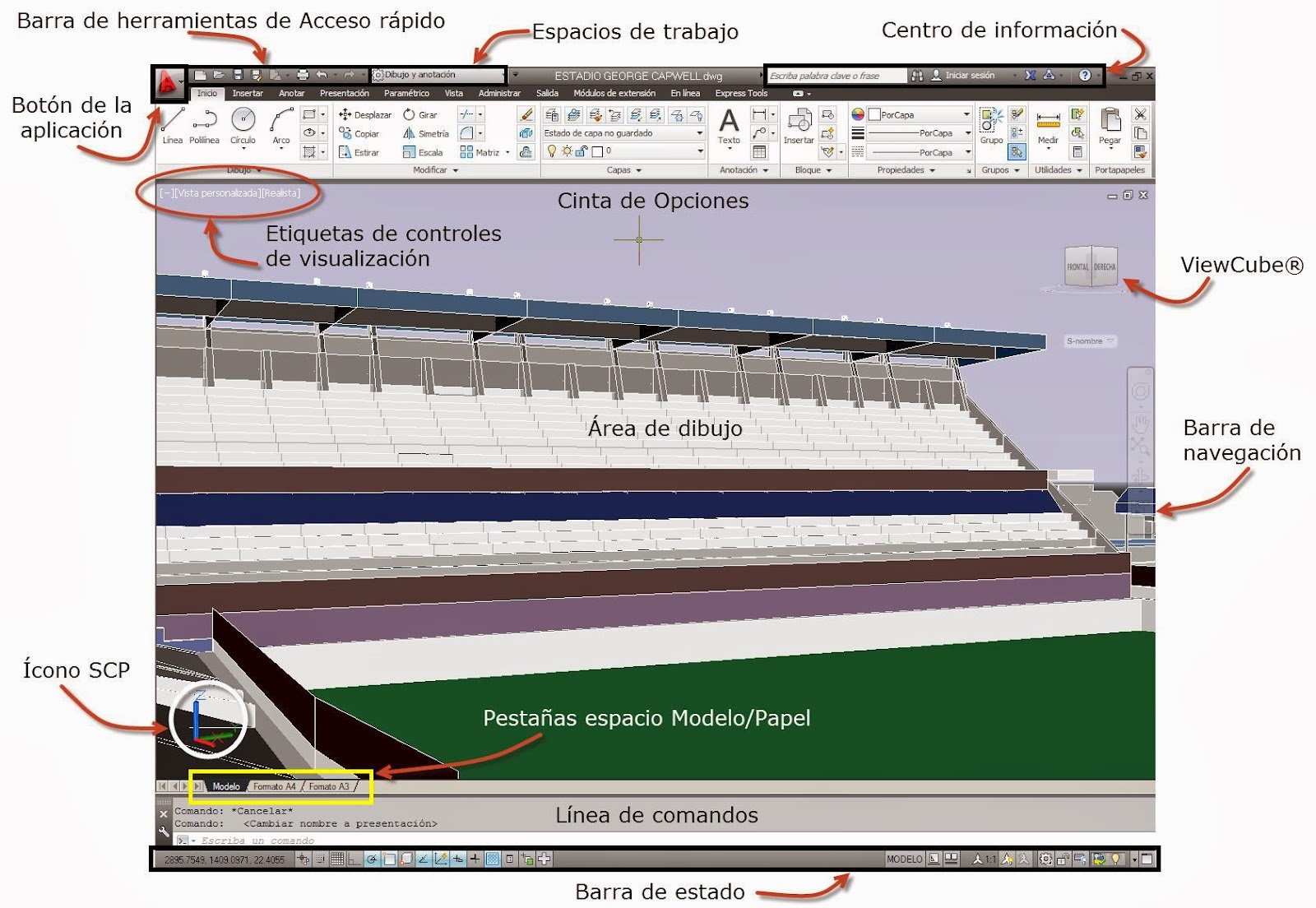Select the Formato A4 layout tab

tap(274, 786)
